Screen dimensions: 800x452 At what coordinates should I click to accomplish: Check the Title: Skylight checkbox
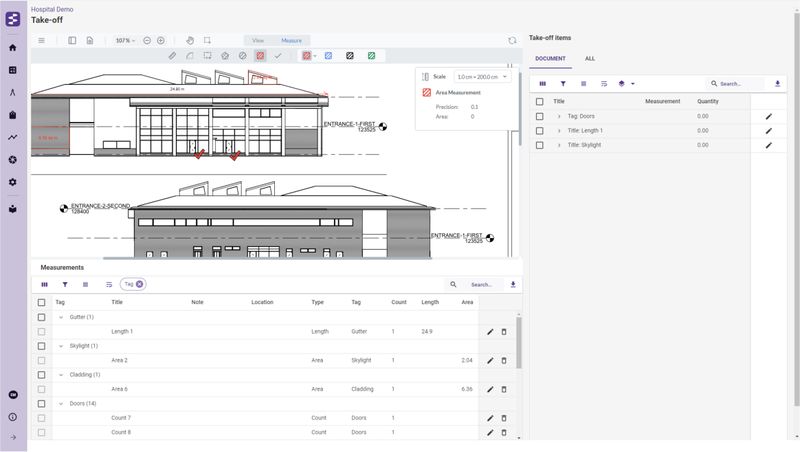[x=539, y=145]
